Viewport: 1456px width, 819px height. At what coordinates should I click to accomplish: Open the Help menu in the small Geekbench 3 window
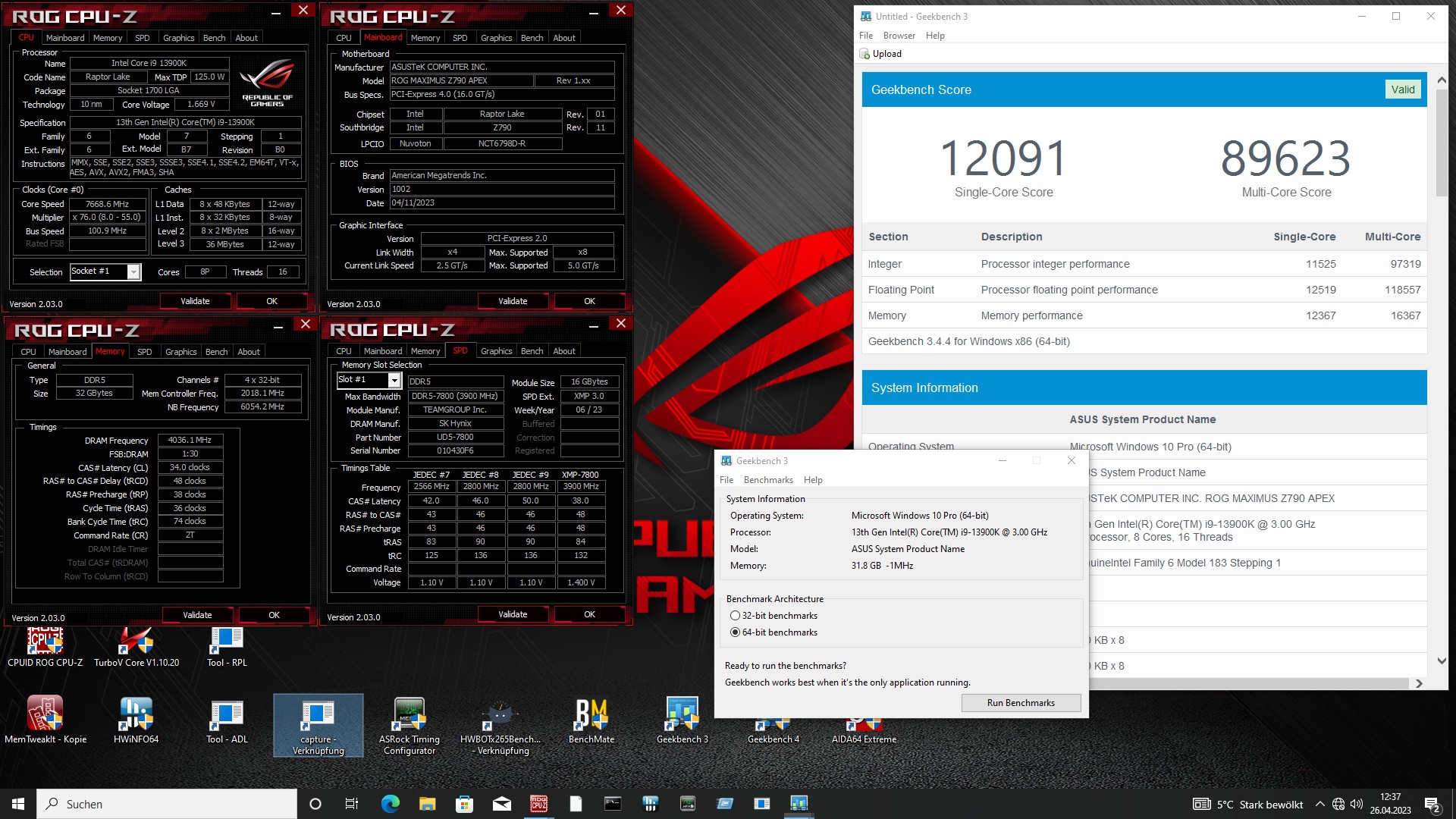coord(813,480)
